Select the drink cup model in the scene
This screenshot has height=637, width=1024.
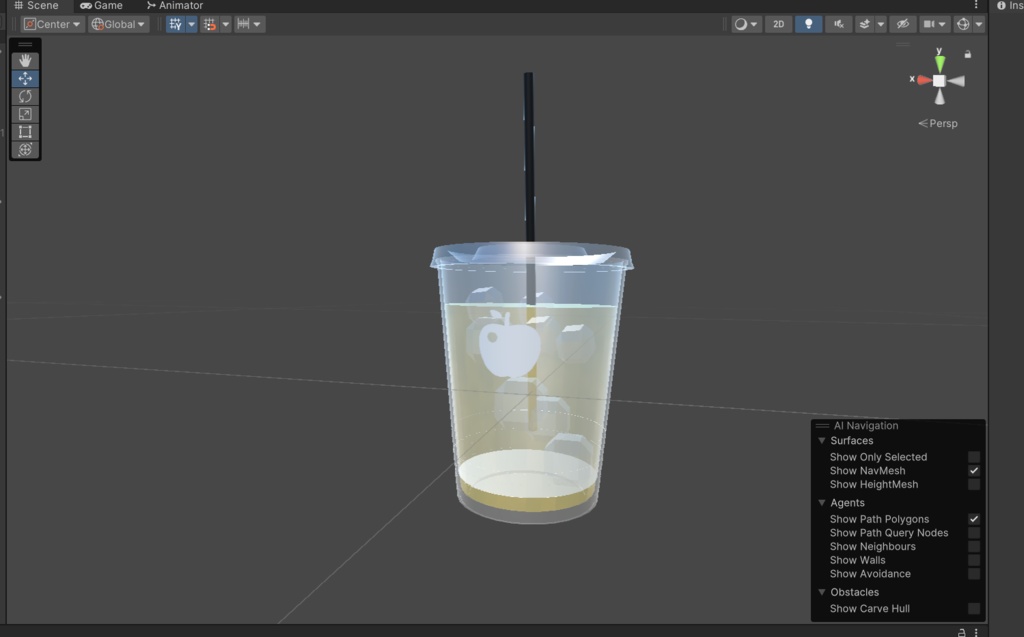click(x=530, y=385)
